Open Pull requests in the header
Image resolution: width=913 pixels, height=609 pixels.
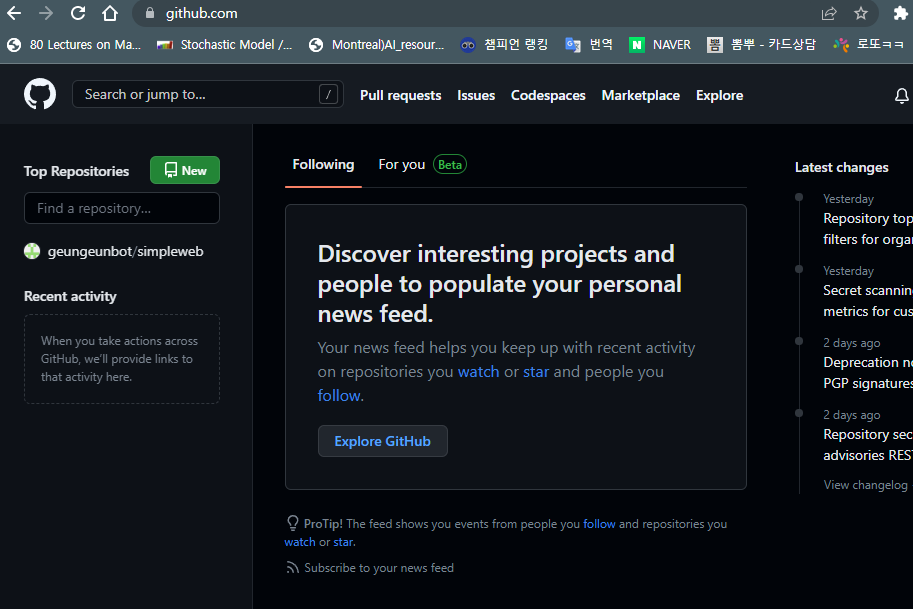401,95
